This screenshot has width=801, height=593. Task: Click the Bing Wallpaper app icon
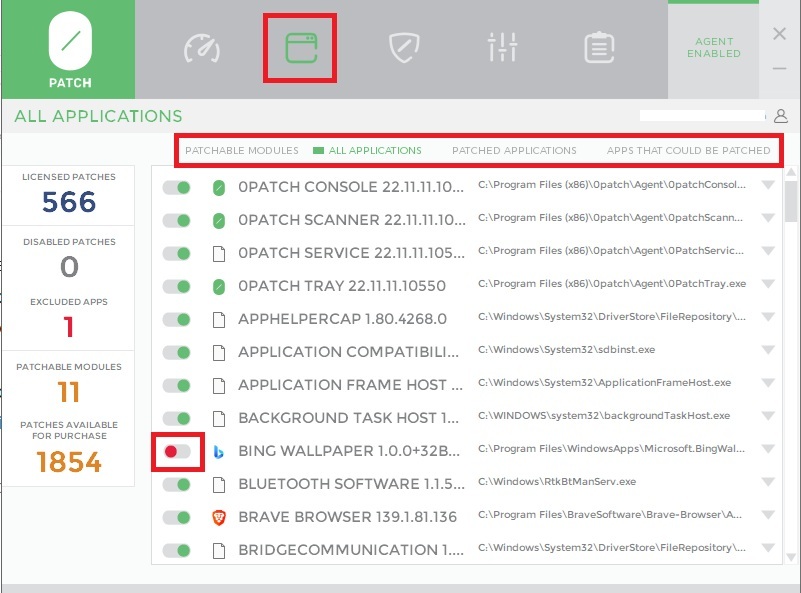tap(219, 452)
